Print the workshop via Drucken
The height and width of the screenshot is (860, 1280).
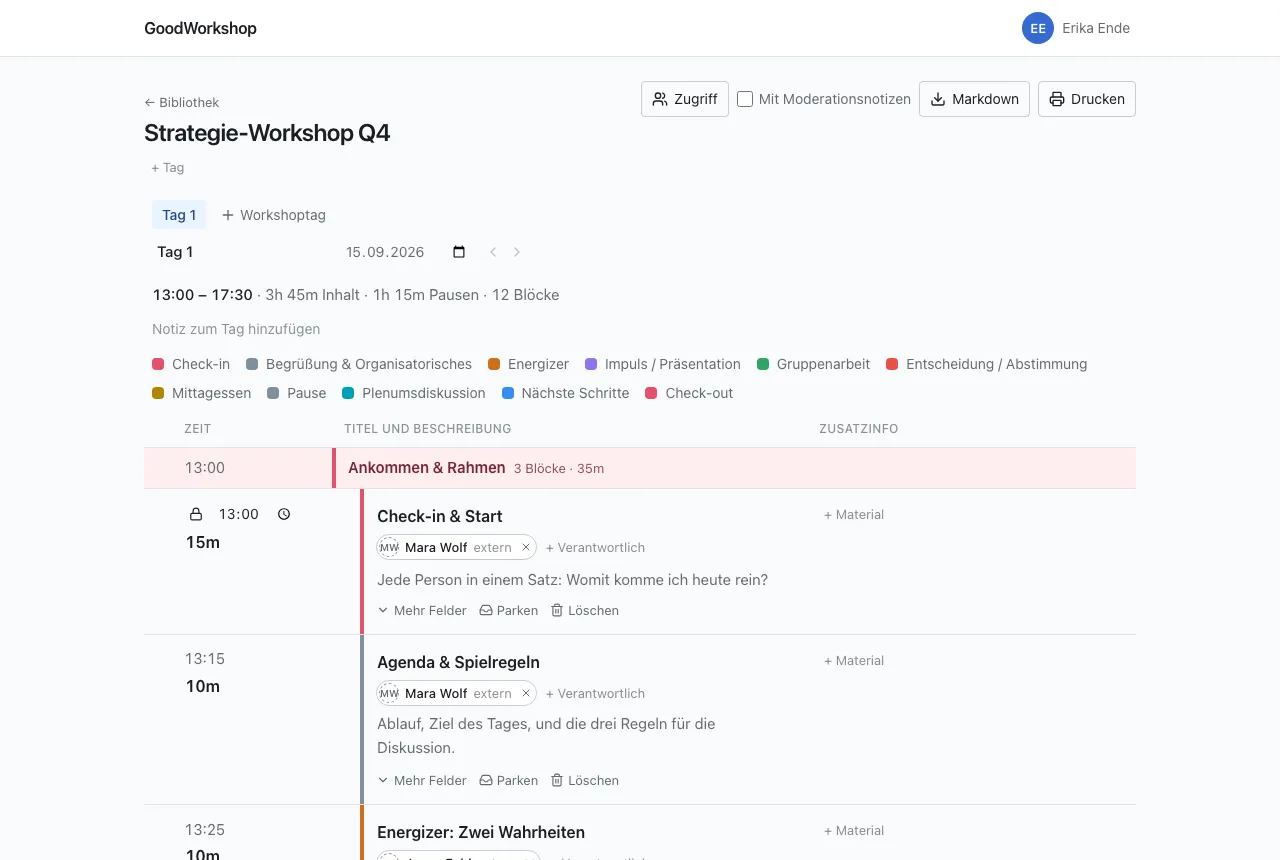click(x=1087, y=99)
